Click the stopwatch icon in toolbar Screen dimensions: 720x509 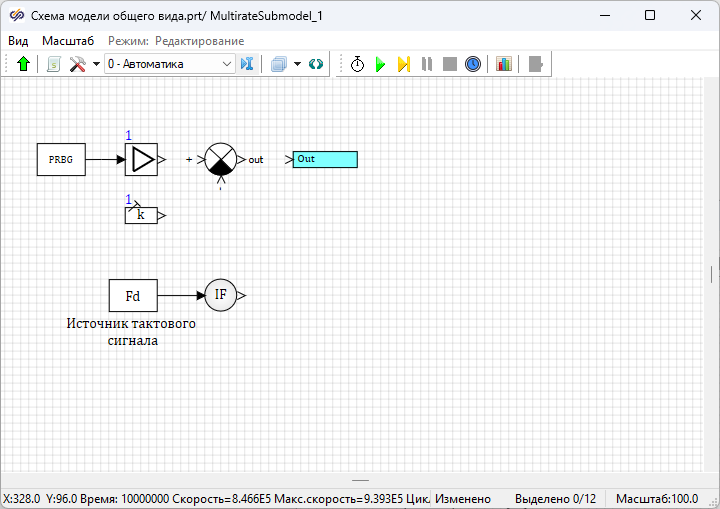pos(357,64)
